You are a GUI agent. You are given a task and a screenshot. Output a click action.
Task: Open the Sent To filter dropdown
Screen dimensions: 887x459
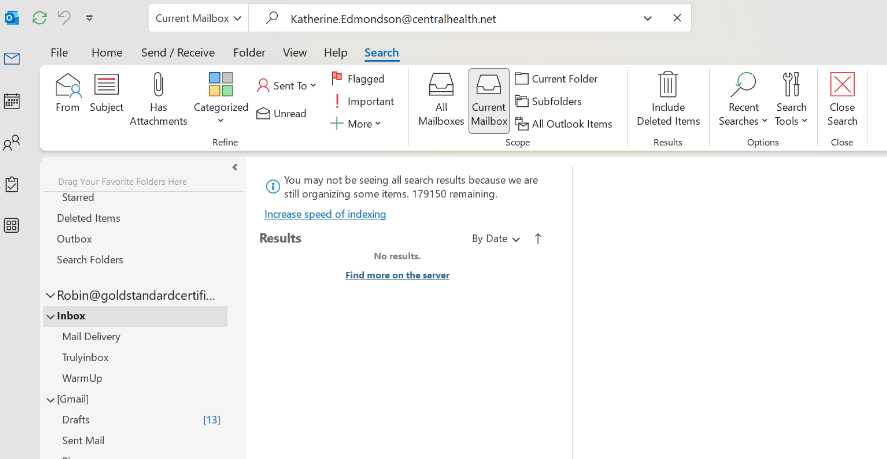pos(286,85)
